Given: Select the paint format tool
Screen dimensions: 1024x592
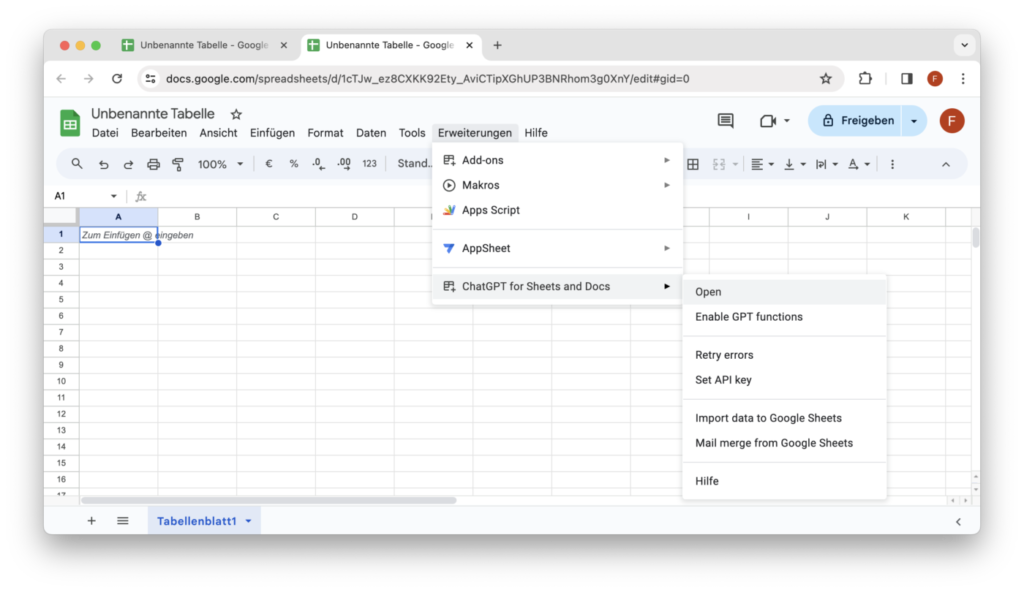Looking at the screenshot, I should tap(178, 165).
